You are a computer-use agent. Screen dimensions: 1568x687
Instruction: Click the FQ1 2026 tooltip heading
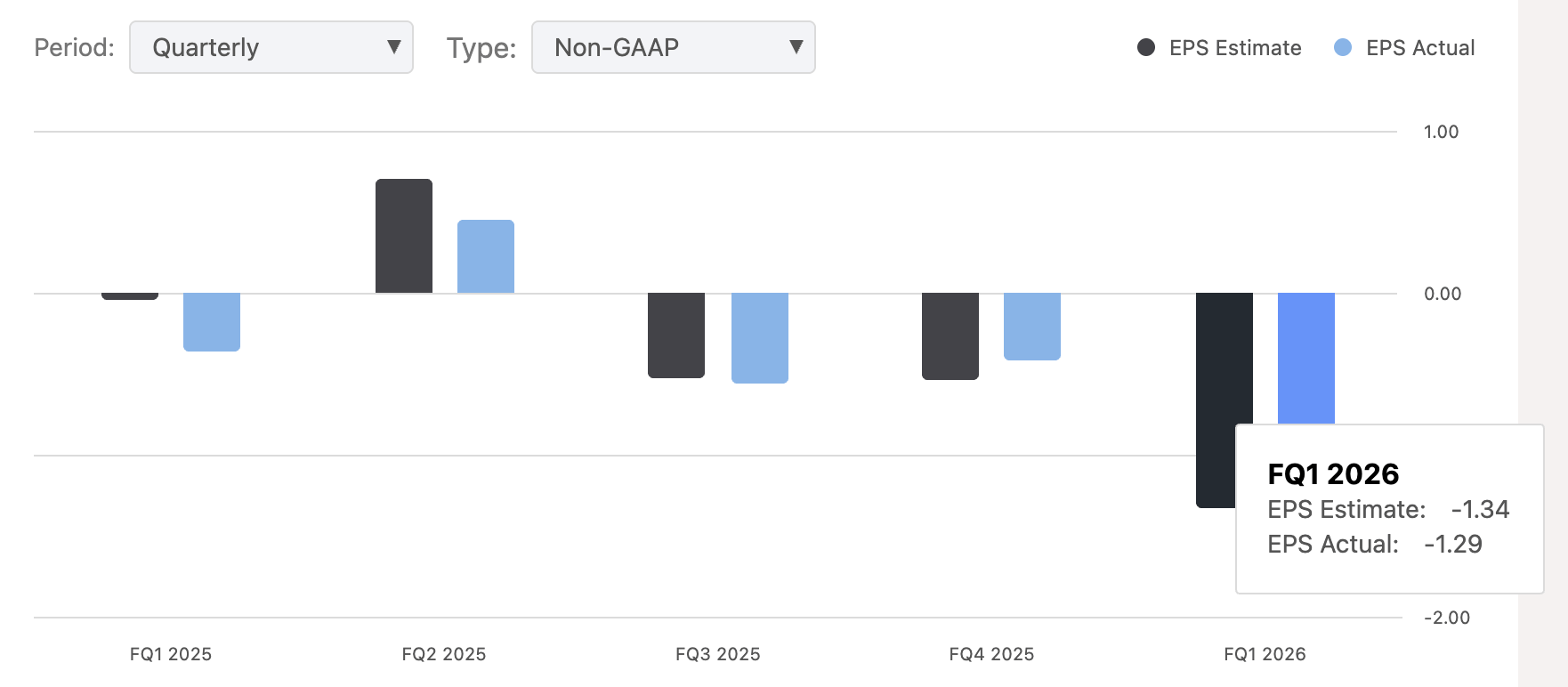click(x=1333, y=473)
